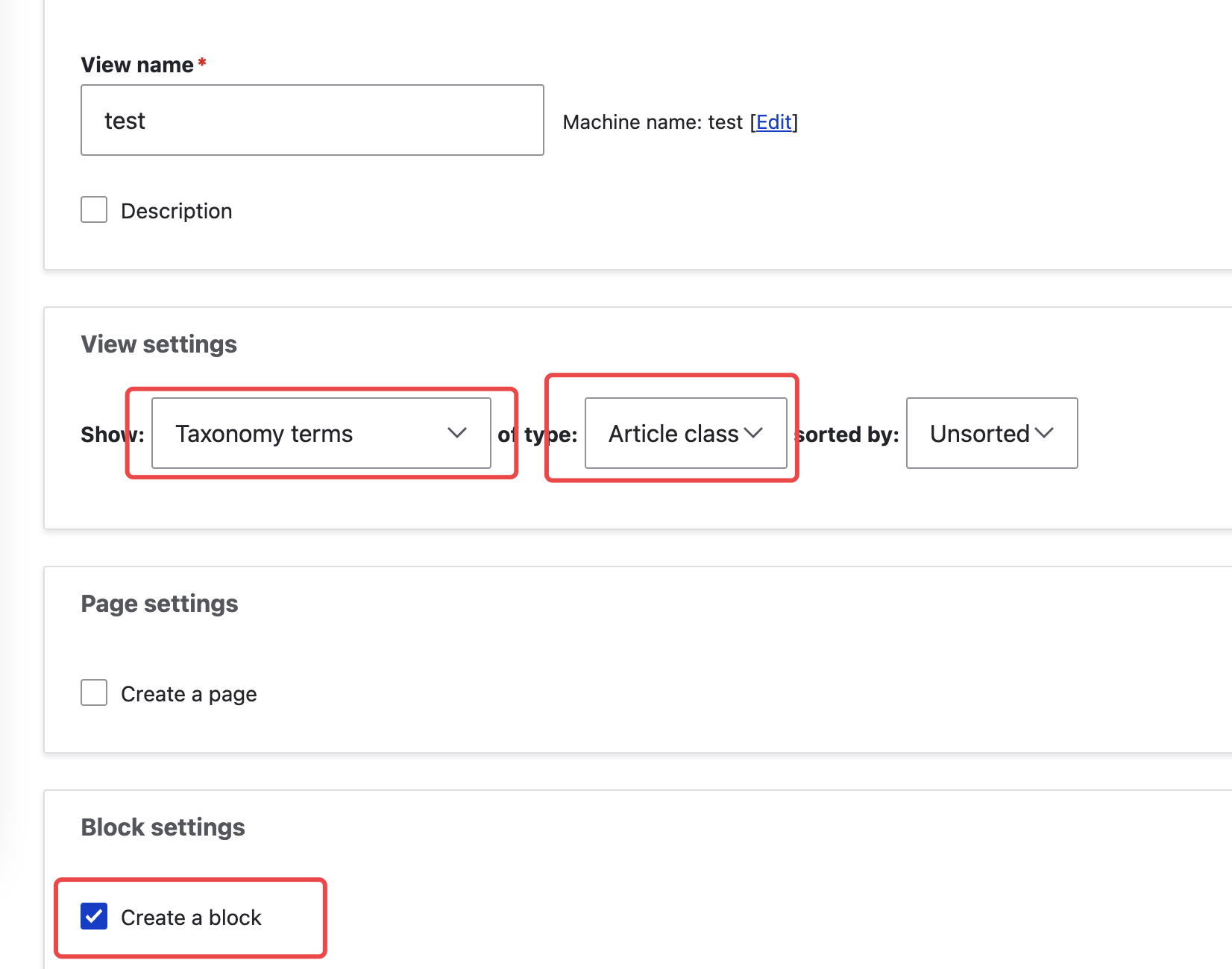
Task: Open the machine name Edit link
Action: [x=773, y=122]
